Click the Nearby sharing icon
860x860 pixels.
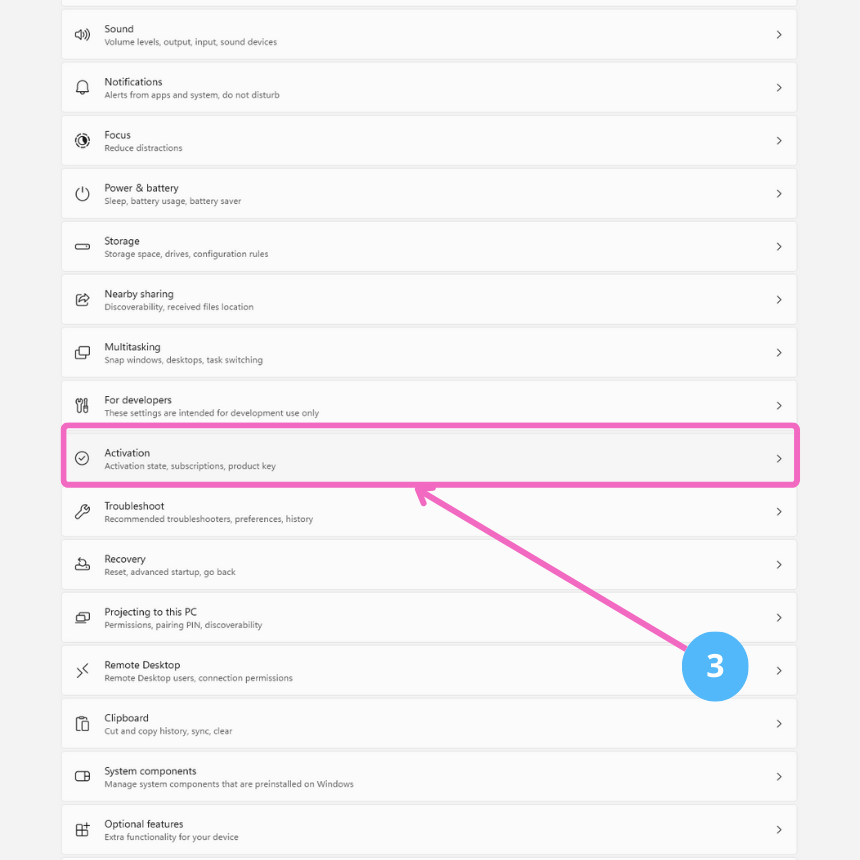tap(82, 300)
